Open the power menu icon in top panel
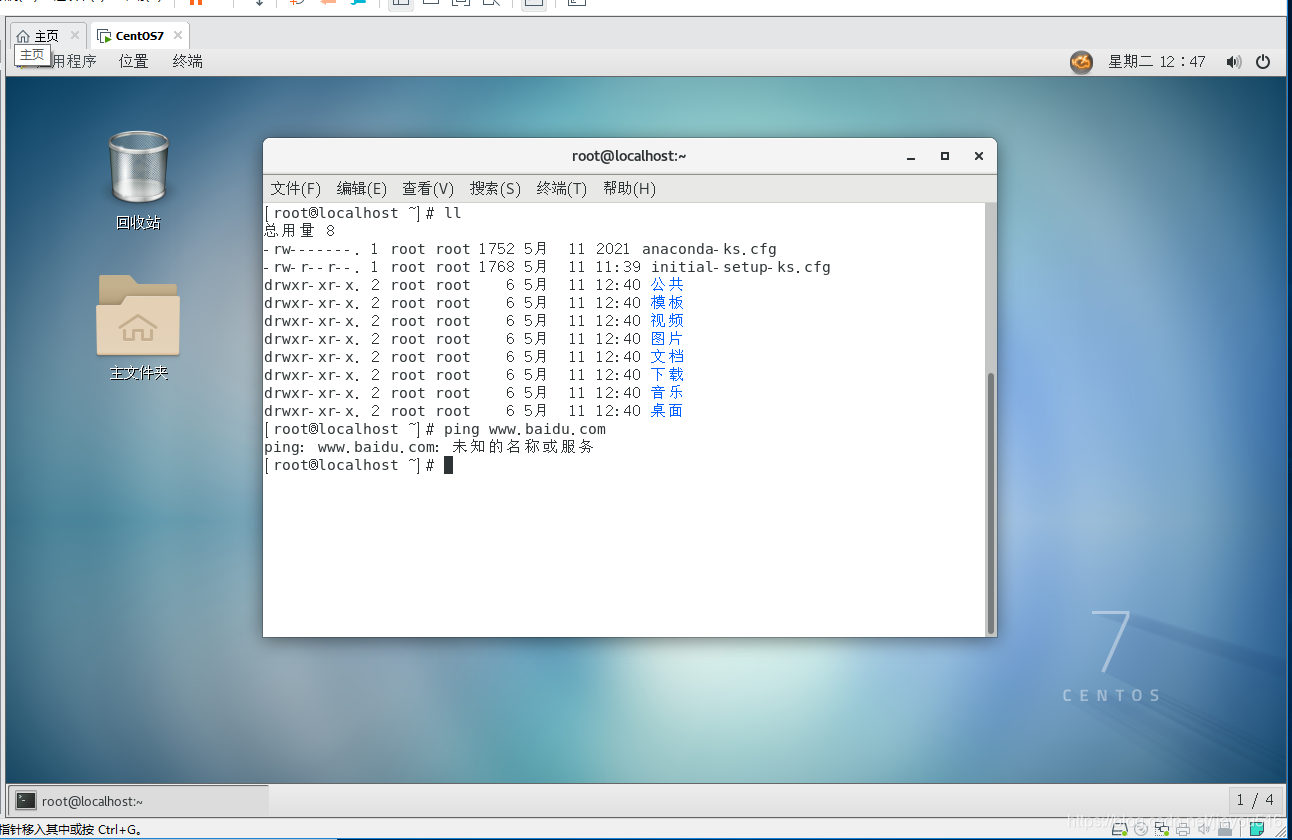This screenshot has height=840, width=1292. [x=1263, y=62]
